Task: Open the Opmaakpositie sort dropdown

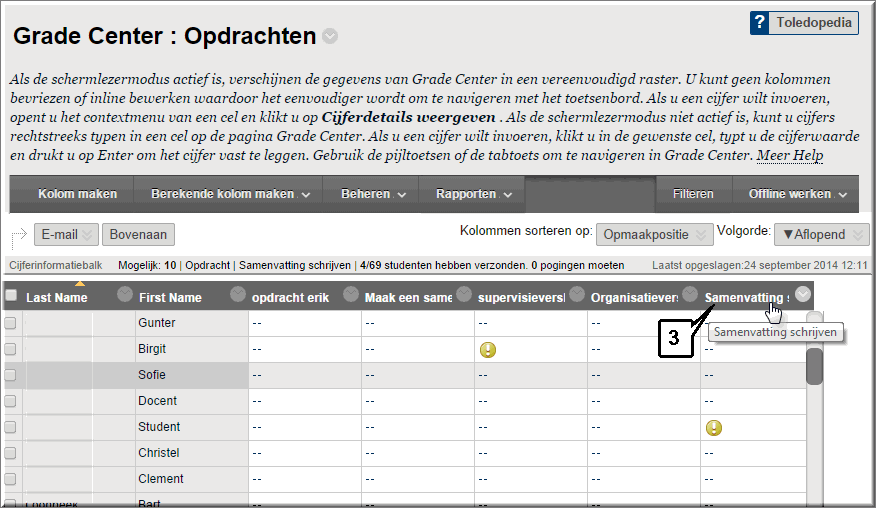Action: point(655,235)
